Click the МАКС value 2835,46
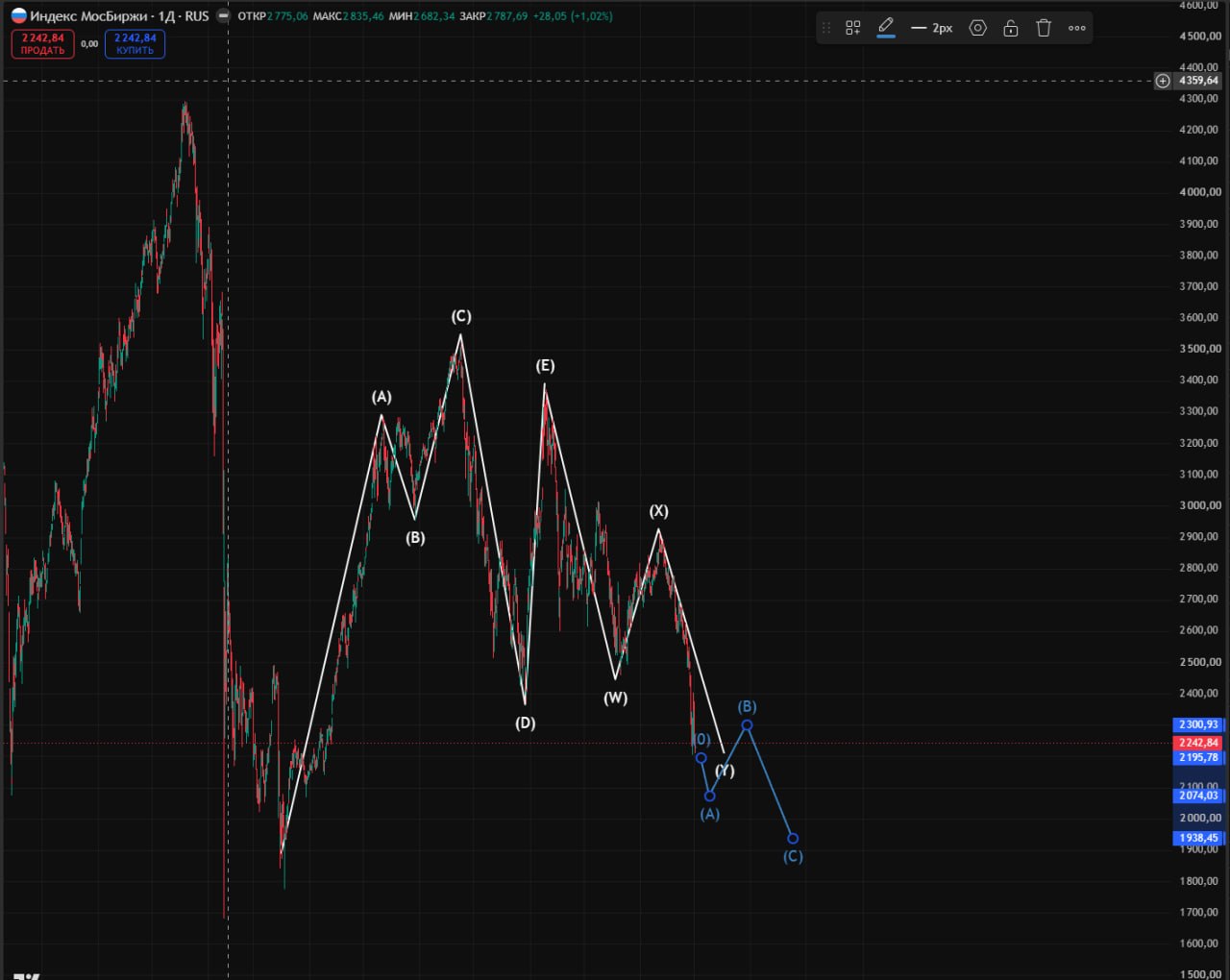 tap(363, 16)
